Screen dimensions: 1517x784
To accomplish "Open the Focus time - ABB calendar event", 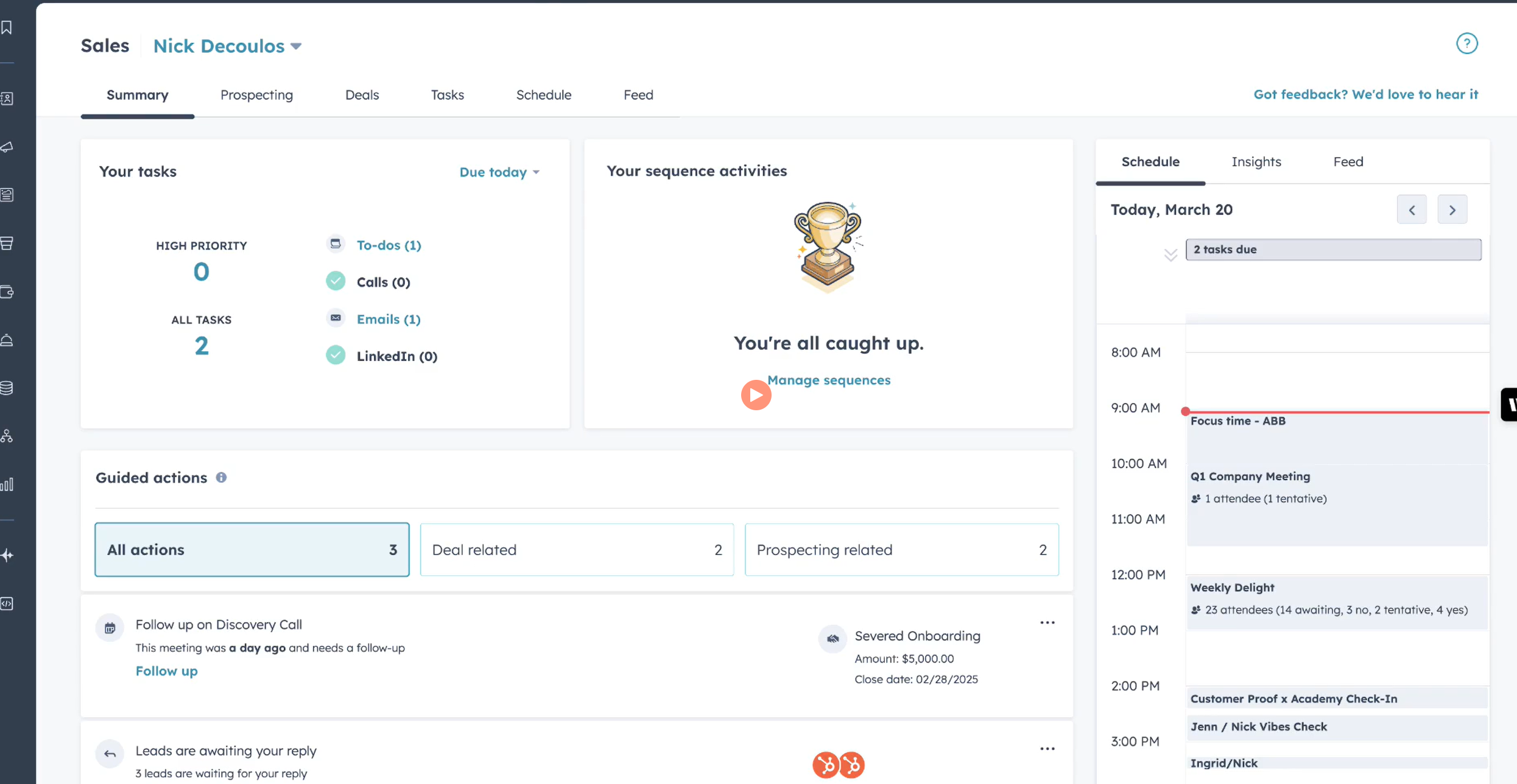I will 1337,439.
